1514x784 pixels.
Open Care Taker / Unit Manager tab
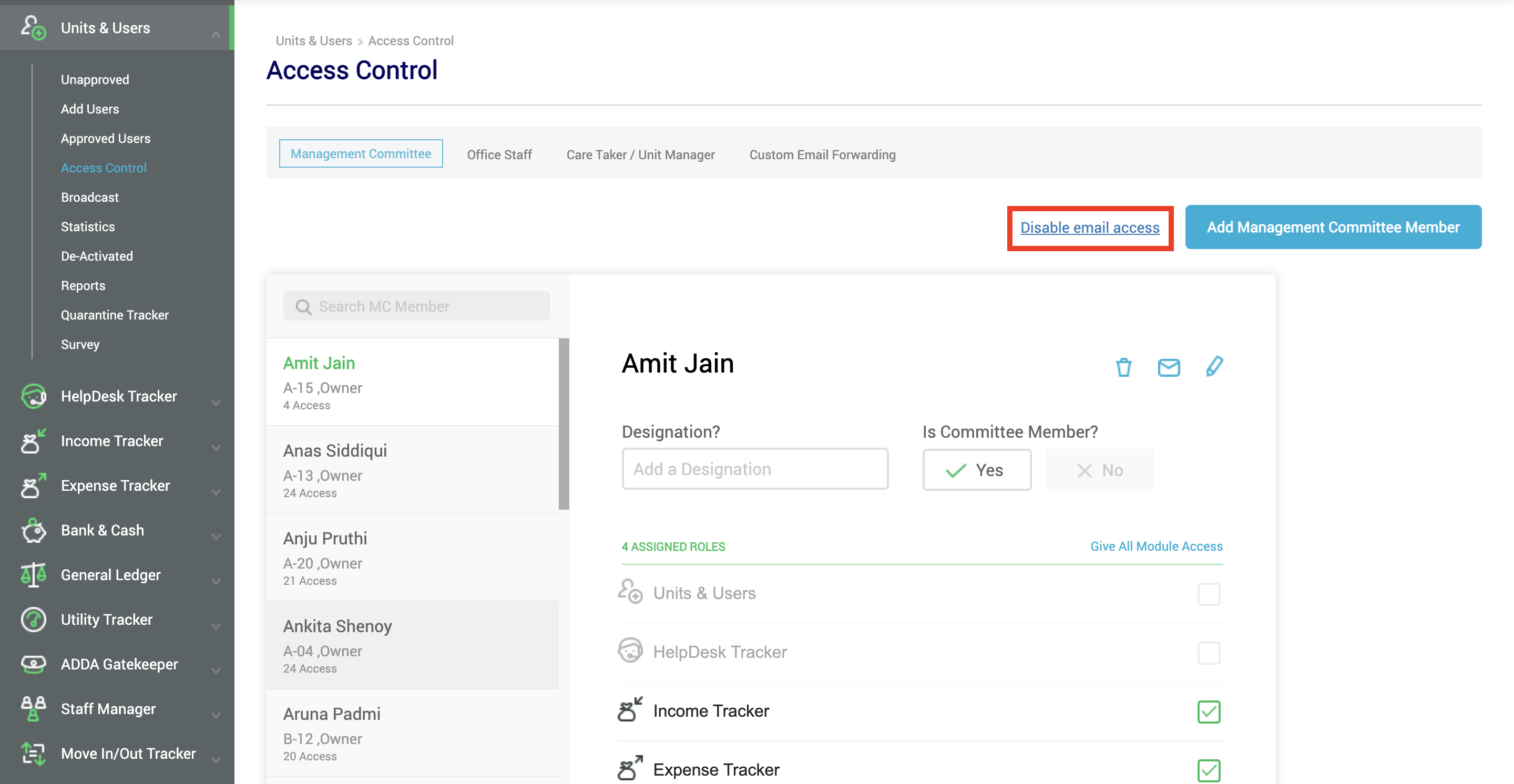click(x=640, y=154)
